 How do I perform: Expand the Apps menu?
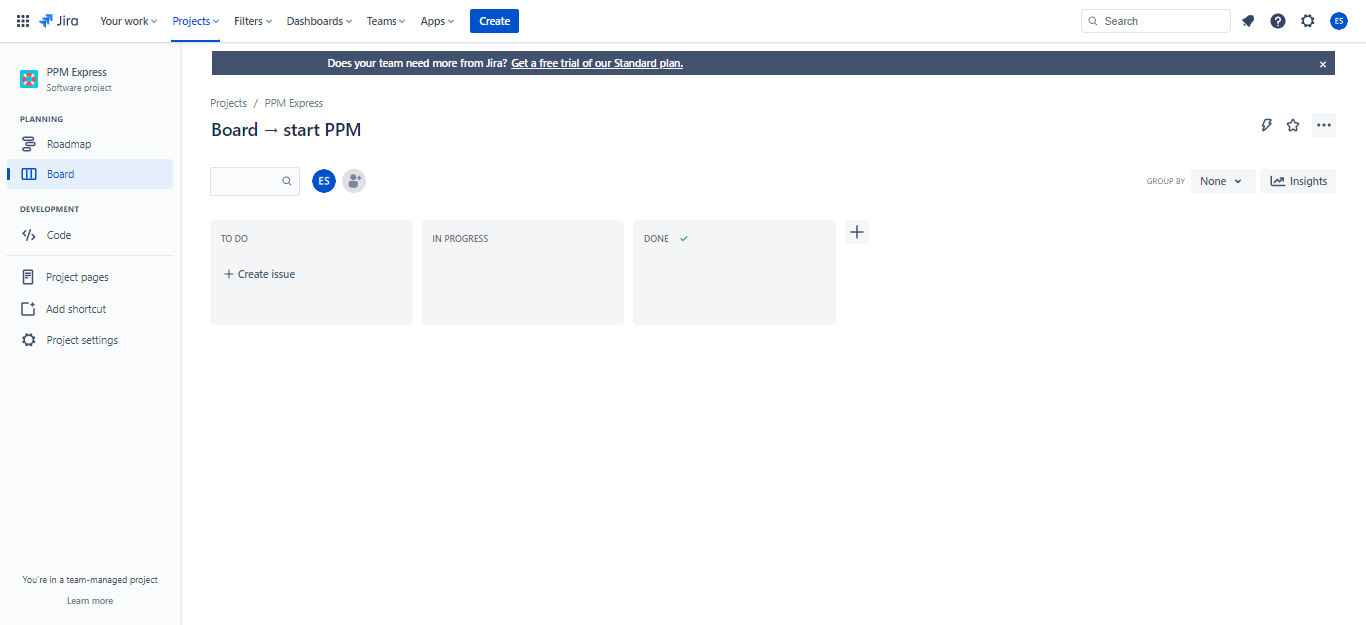coord(437,21)
